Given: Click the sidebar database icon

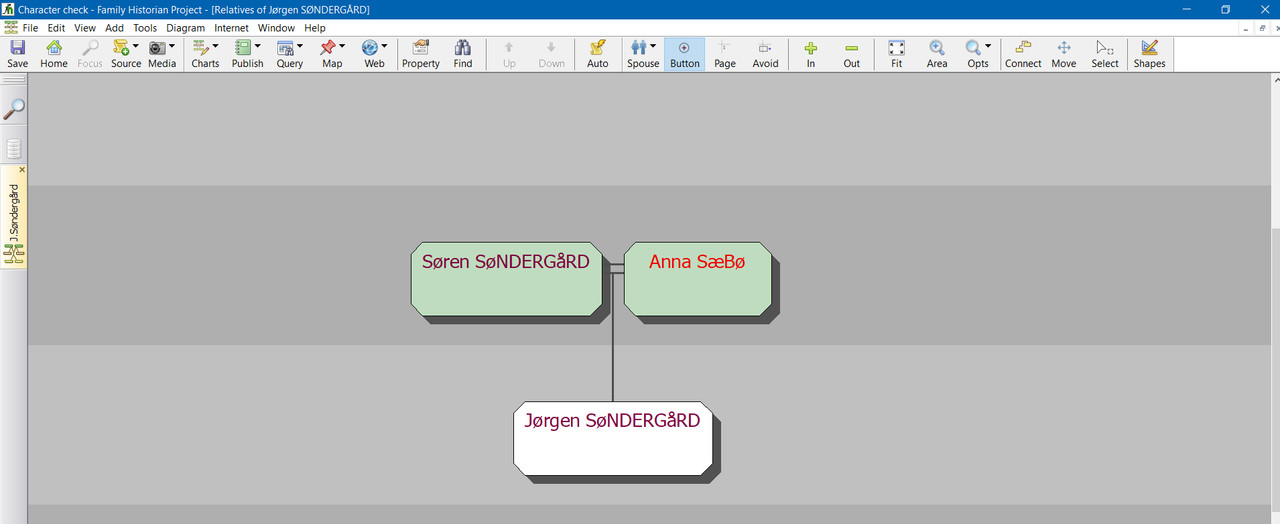Looking at the screenshot, I should pyautogui.click(x=14, y=150).
